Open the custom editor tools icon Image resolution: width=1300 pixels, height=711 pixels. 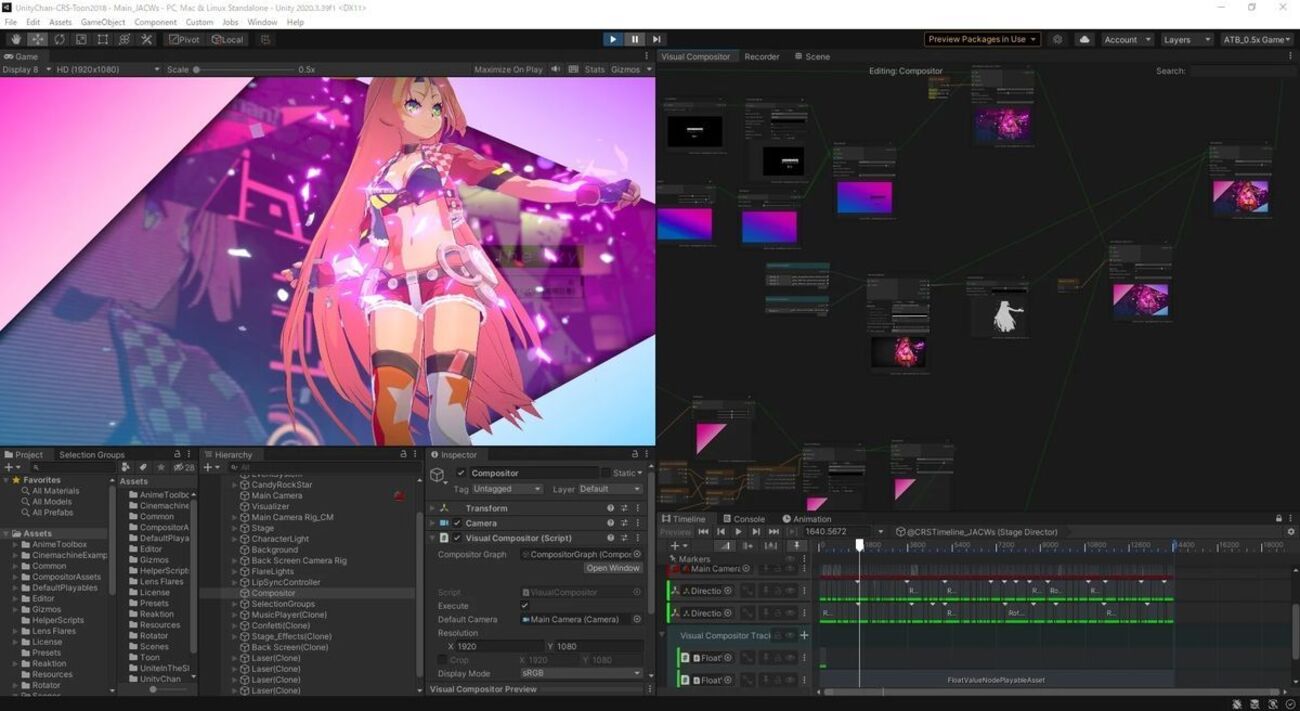pos(146,39)
